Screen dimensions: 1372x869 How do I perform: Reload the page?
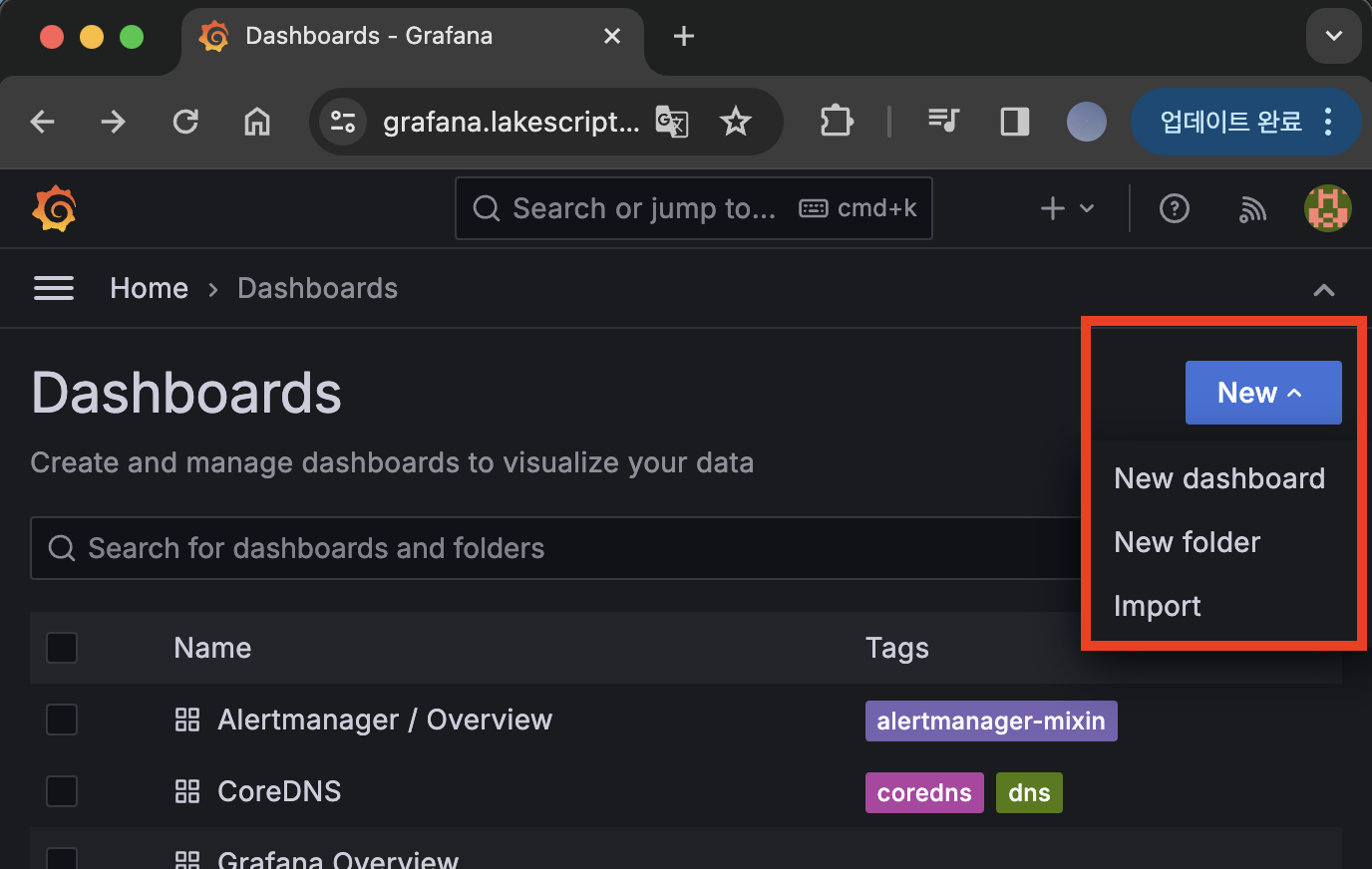coord(185,122)
